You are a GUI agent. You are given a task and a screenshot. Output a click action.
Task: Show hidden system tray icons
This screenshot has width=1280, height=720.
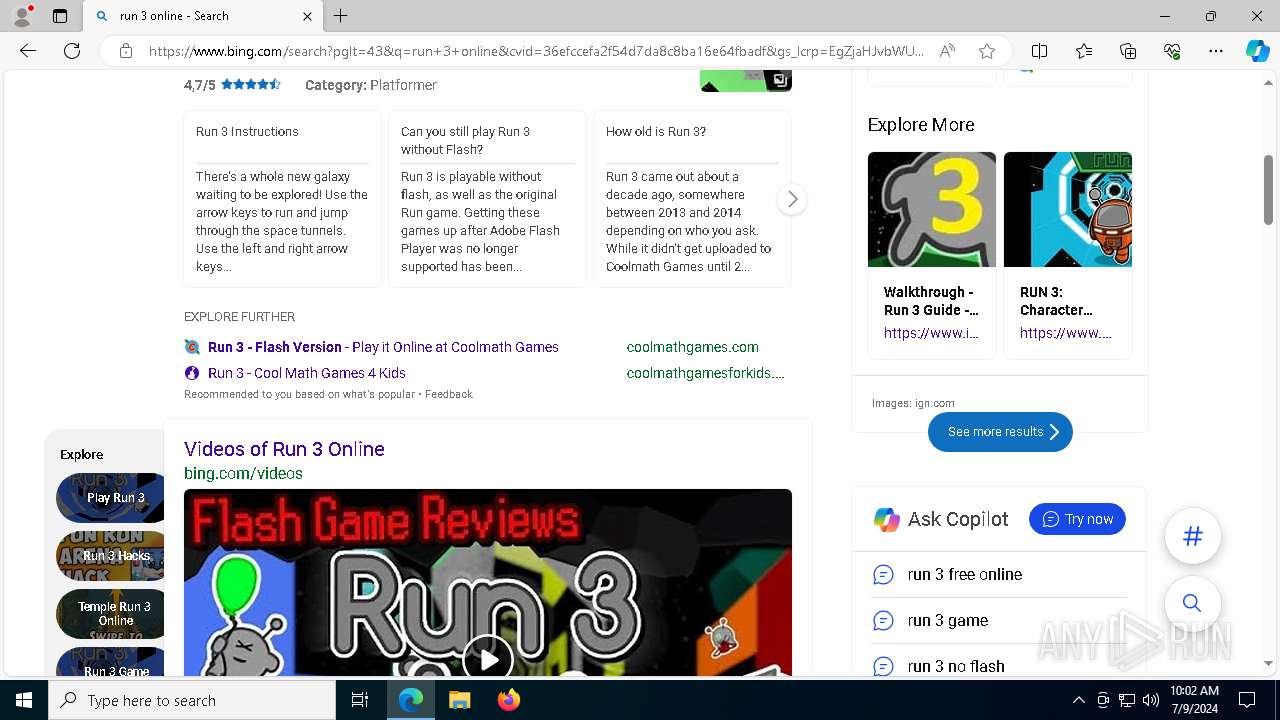coord(1078,700)
